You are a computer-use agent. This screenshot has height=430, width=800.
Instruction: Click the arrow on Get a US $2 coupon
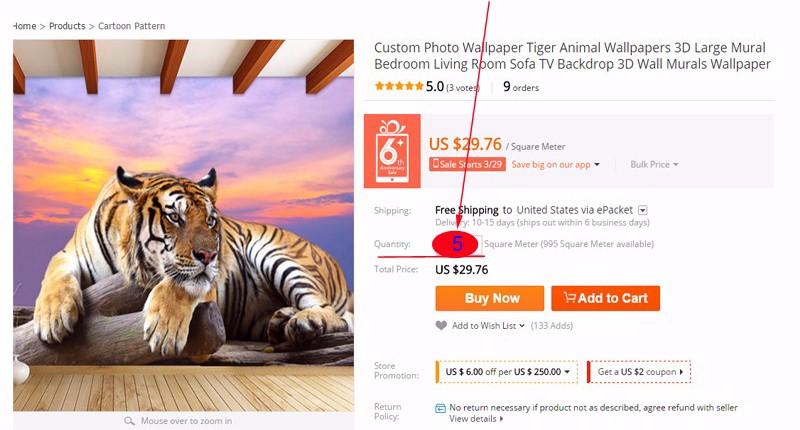coord(681,372)
